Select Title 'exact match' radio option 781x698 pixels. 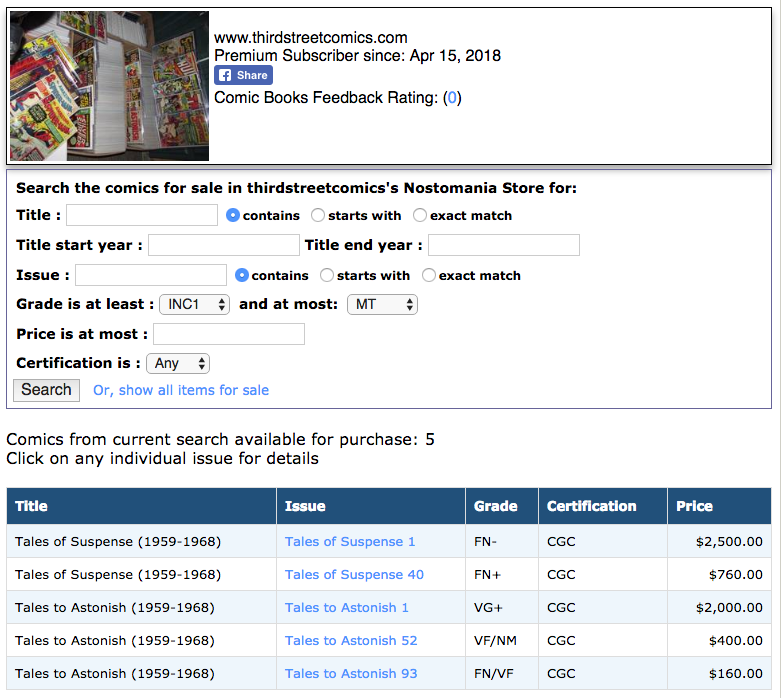(420, 215)
